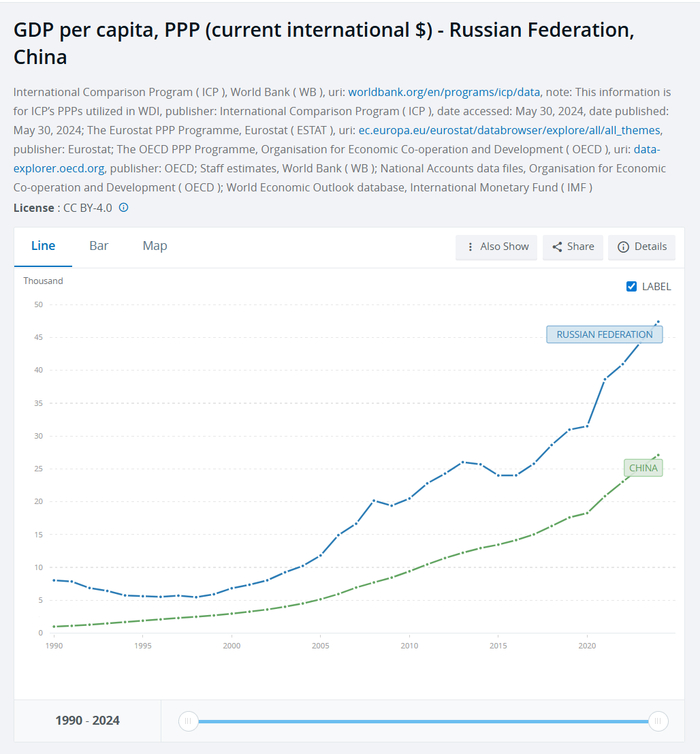Screen dimensions: 700x754
Task: Click the 1990 - 2024 range text
Action: pyautogui.click(x=88, y=720)
